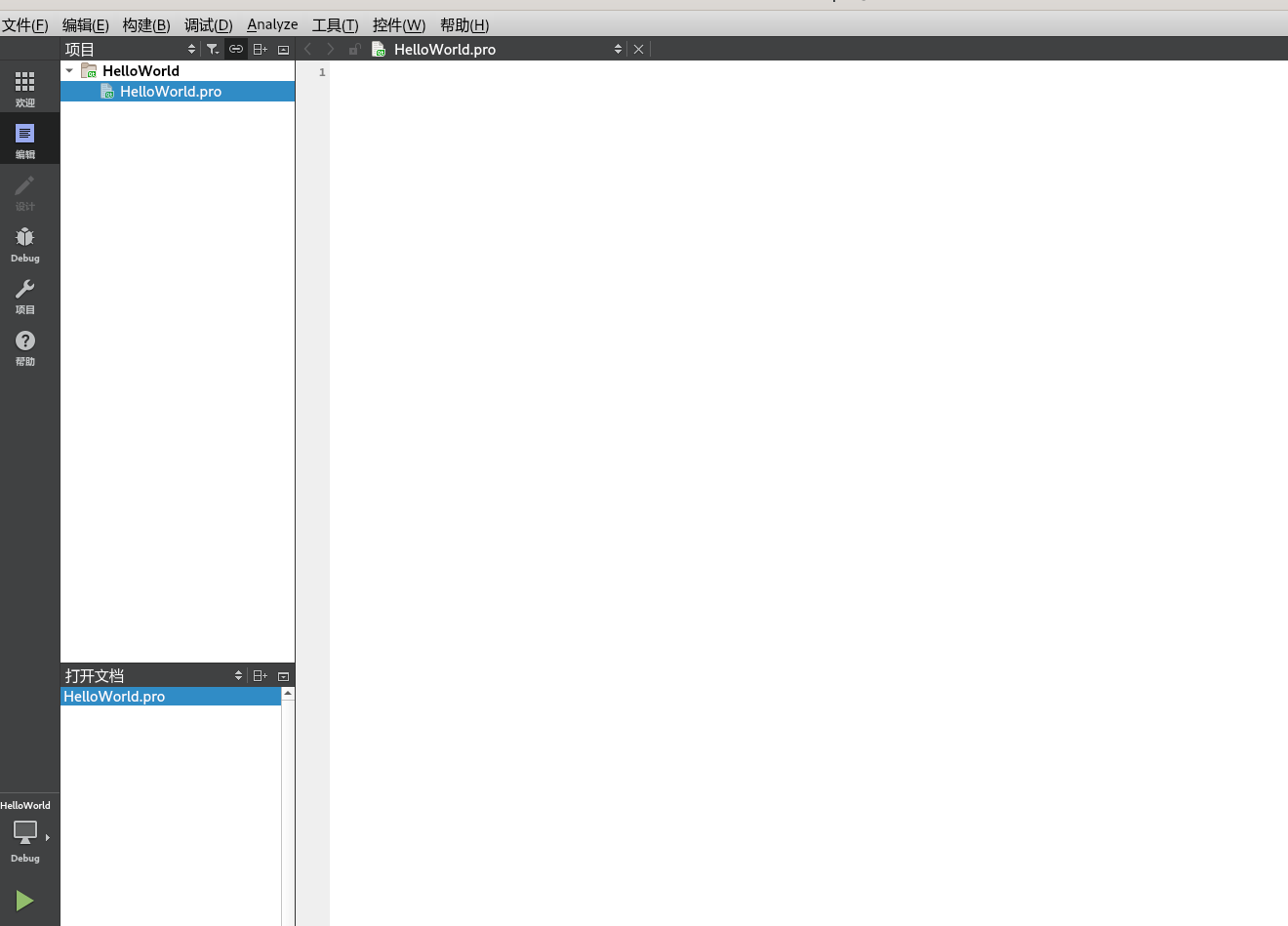Open the File (文件) menu

pos(25,24)
